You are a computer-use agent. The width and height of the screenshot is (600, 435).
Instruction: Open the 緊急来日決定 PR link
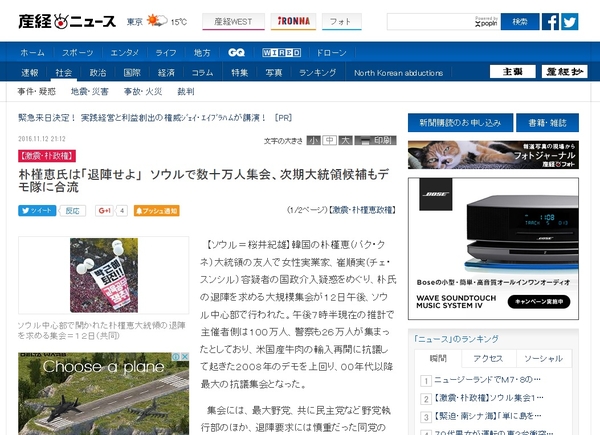155,118
